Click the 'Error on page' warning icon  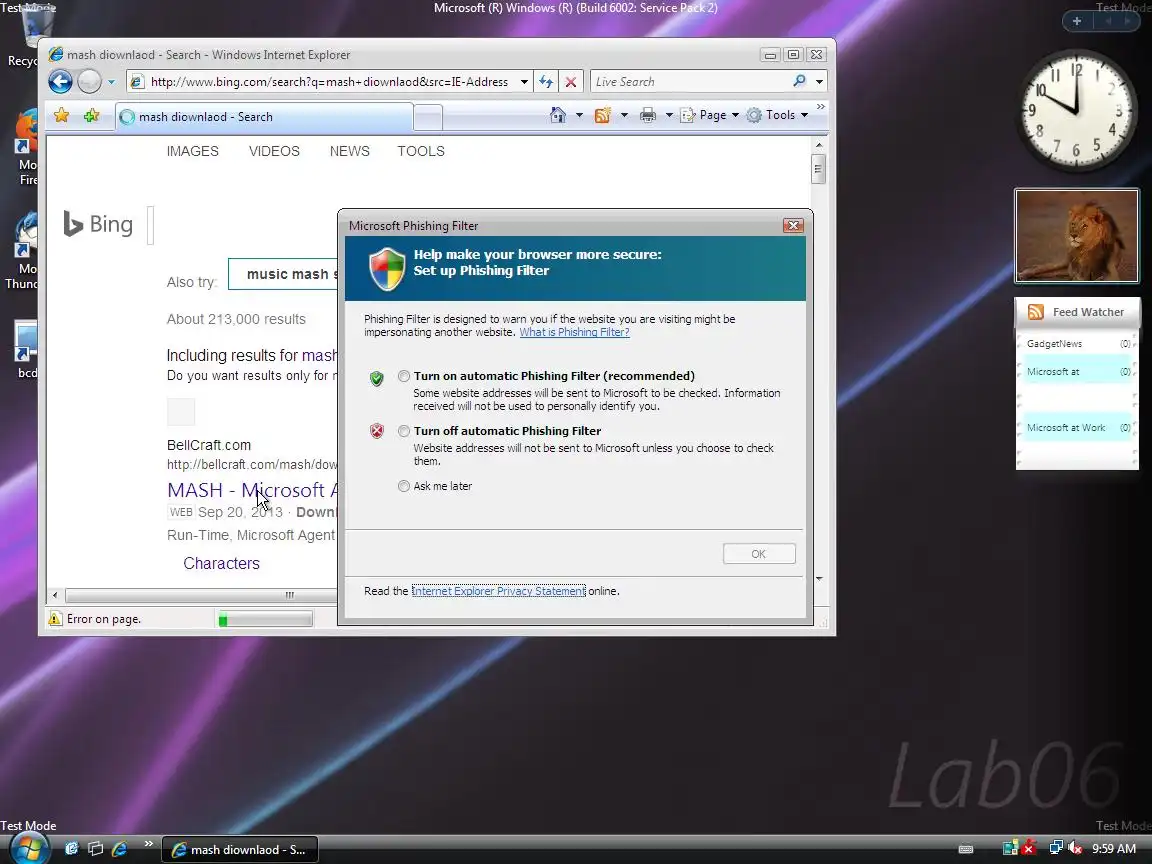pyautogui.click(x=55, y=619)
